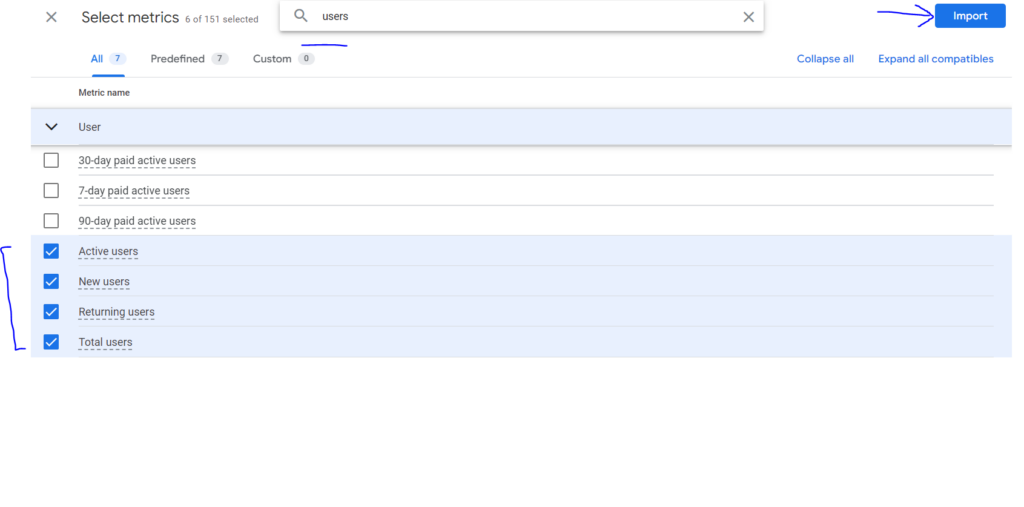This screenshot has height=507, width=1024.
Task: Click the New users metric name
Action: pyautogui.click(x=104, y=282)
